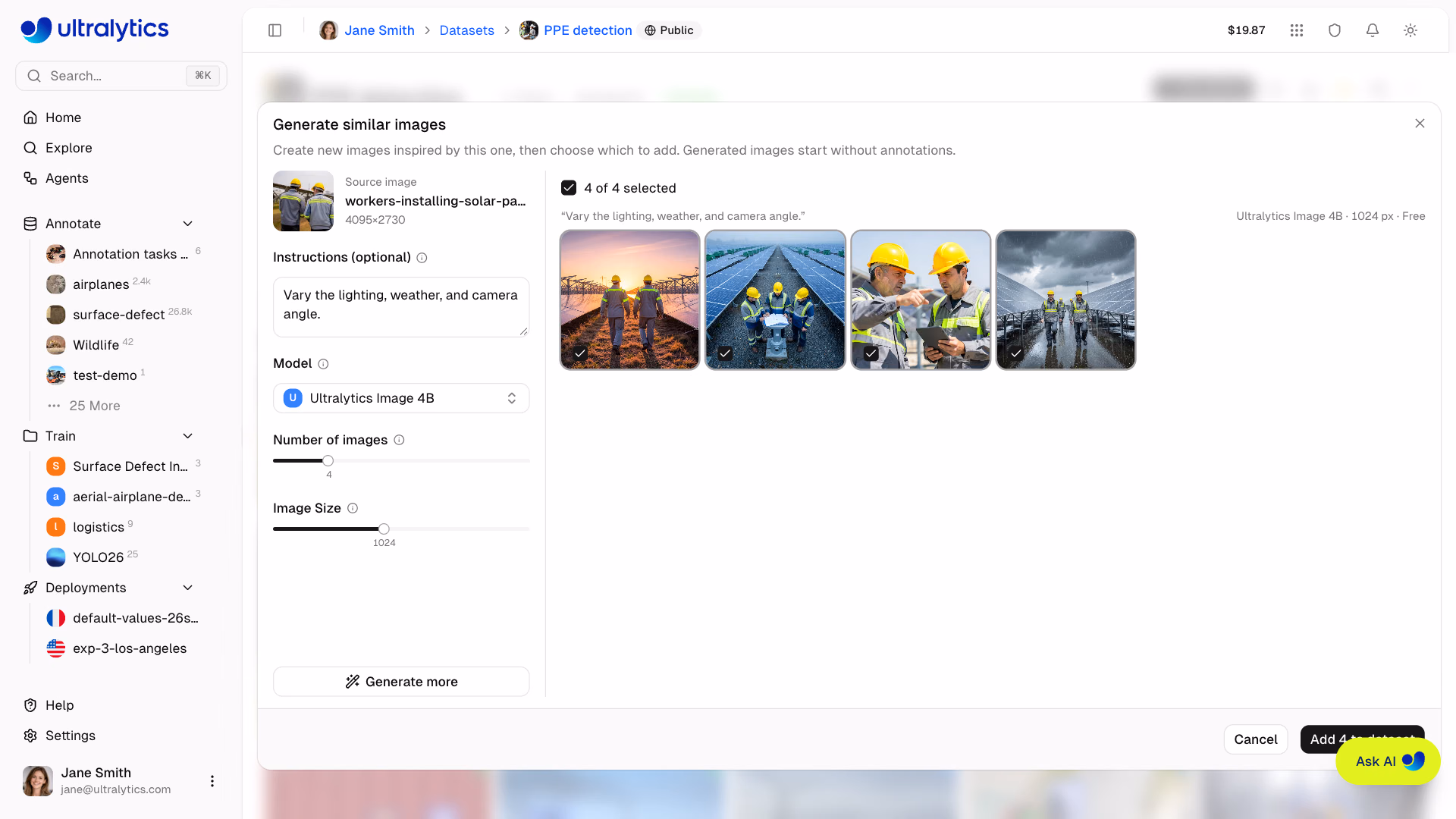The height and width of the screenshot is (819, 1456).
Task: Click Number of images info icon
Action: pos(399,440)
